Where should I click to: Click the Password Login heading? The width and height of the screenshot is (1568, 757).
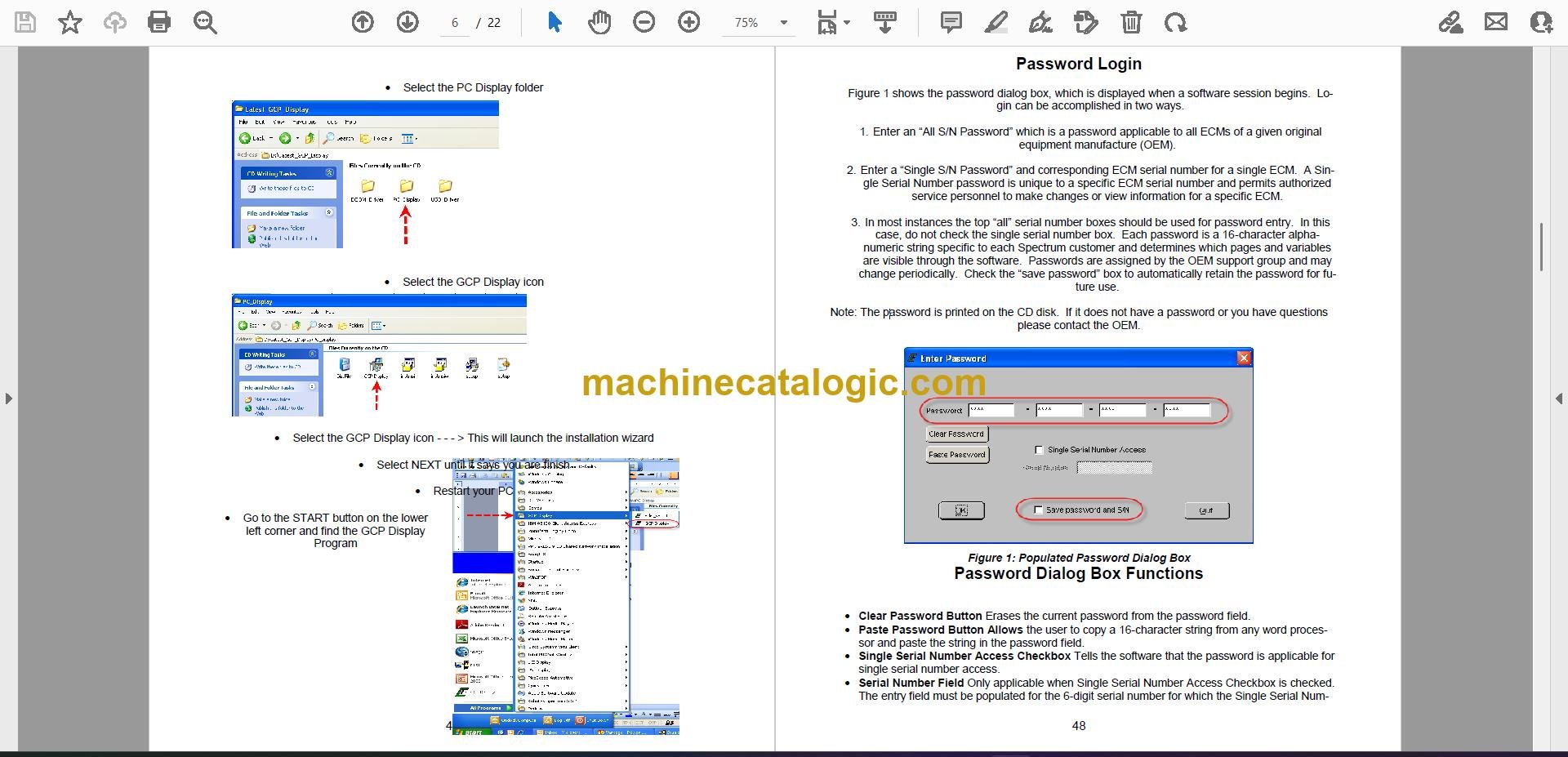1078,64
